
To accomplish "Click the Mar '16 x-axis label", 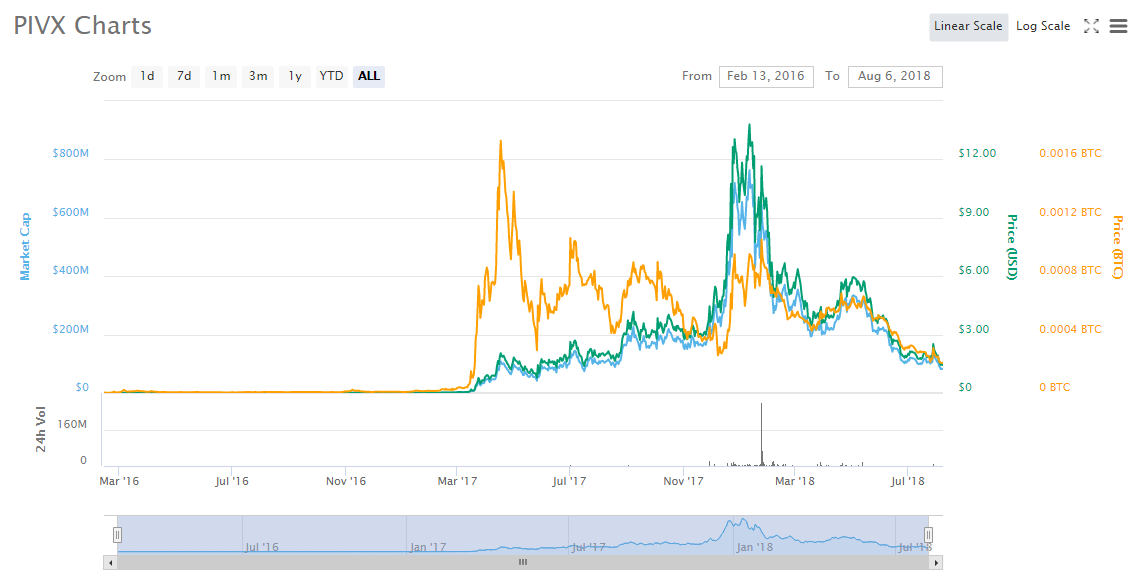I will coord(119,481).
